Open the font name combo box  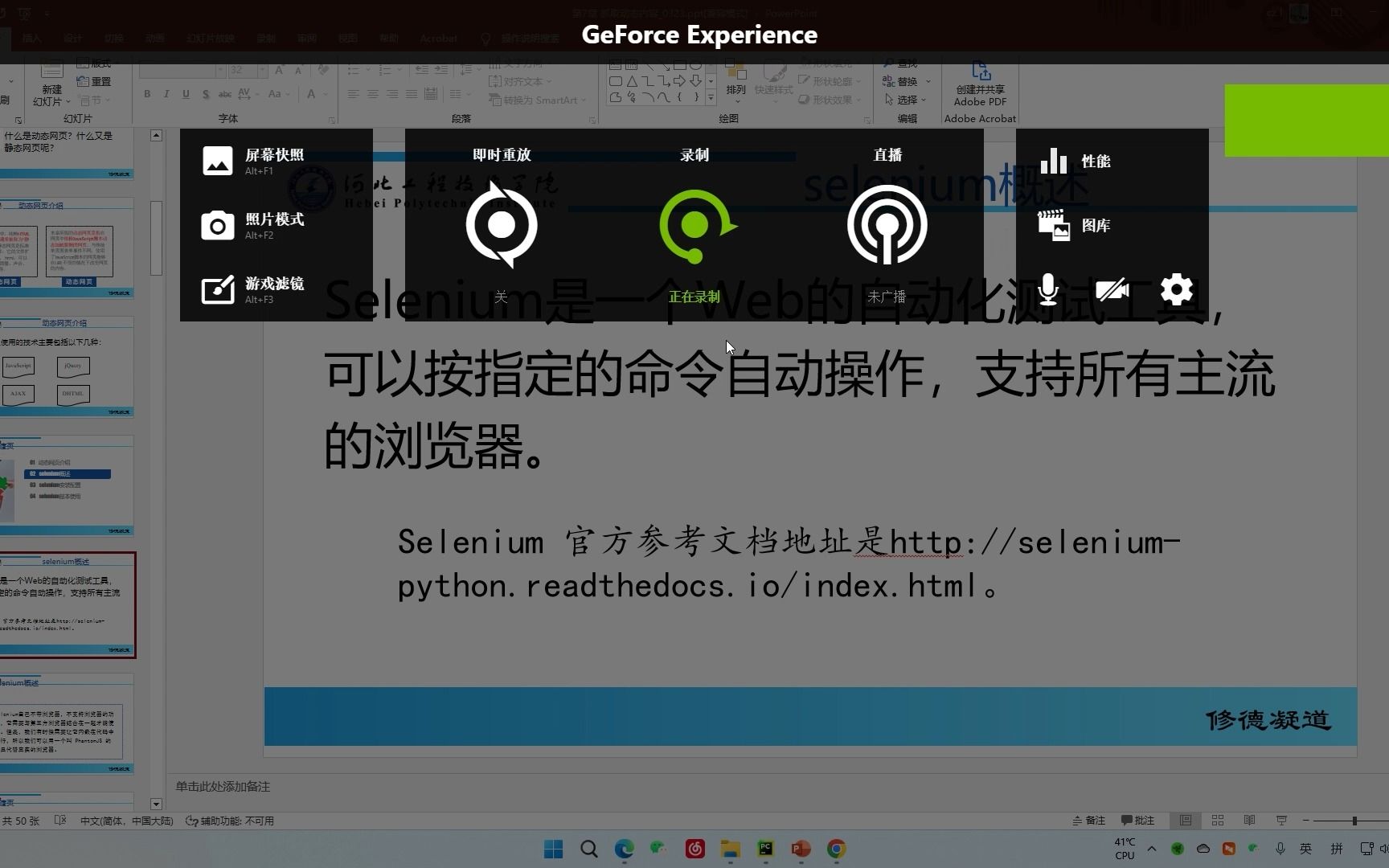(182, 71)
